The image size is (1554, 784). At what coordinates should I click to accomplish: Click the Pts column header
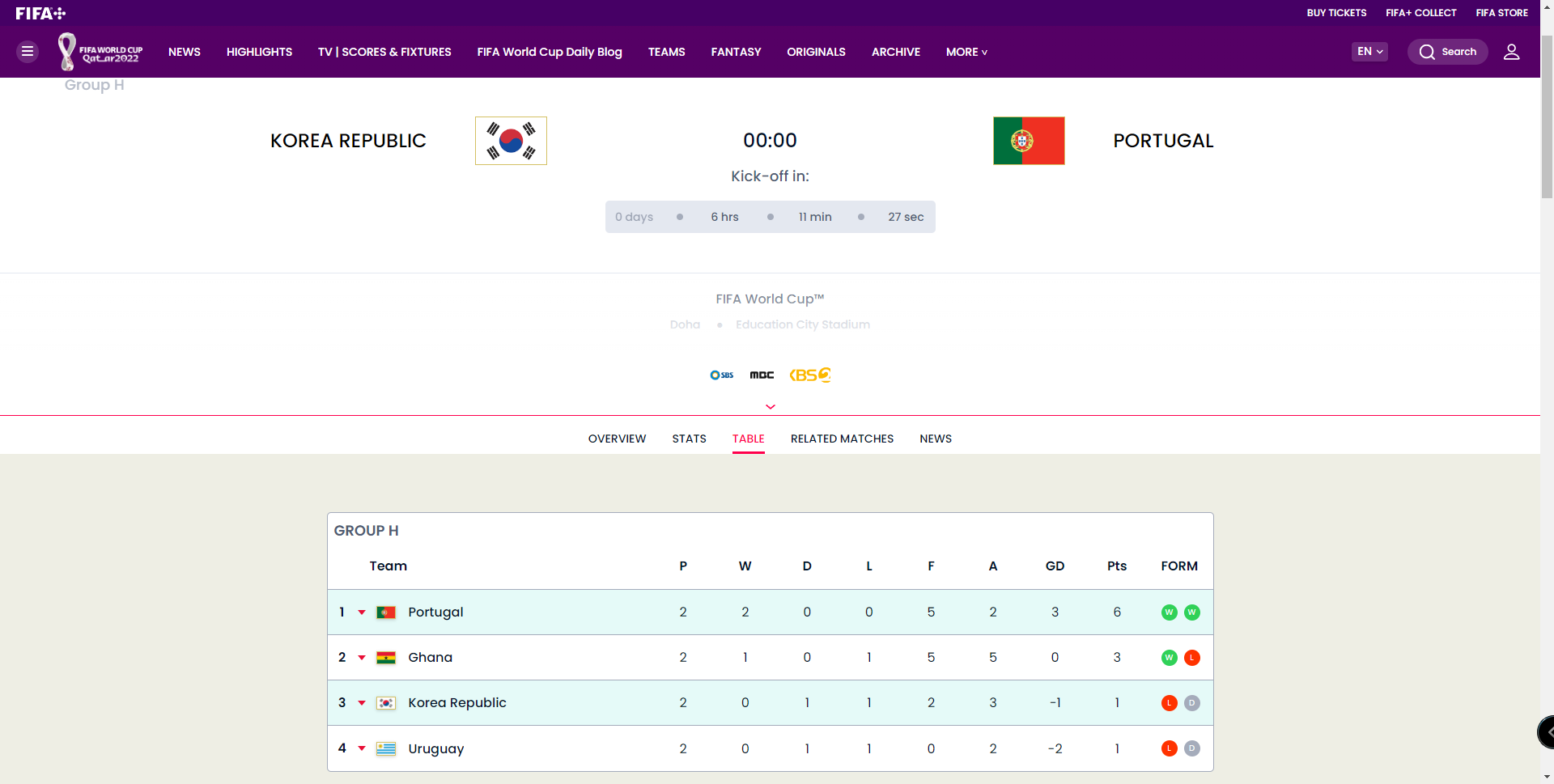pos(1117,566)
